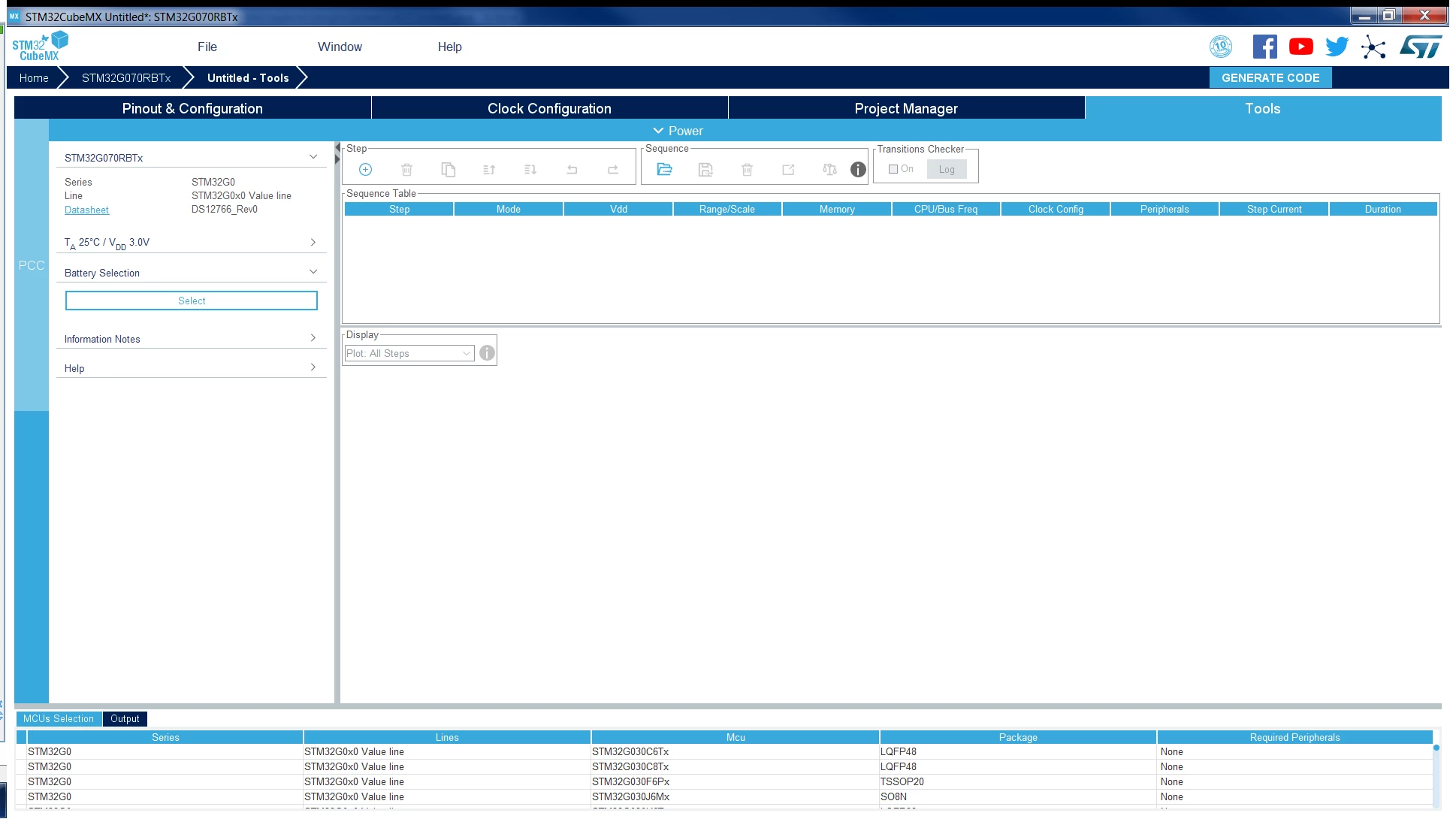1456x825 pixels.
Task: Open the Sequence info icon
Action: pyautogui.click(x=858, y=170)
